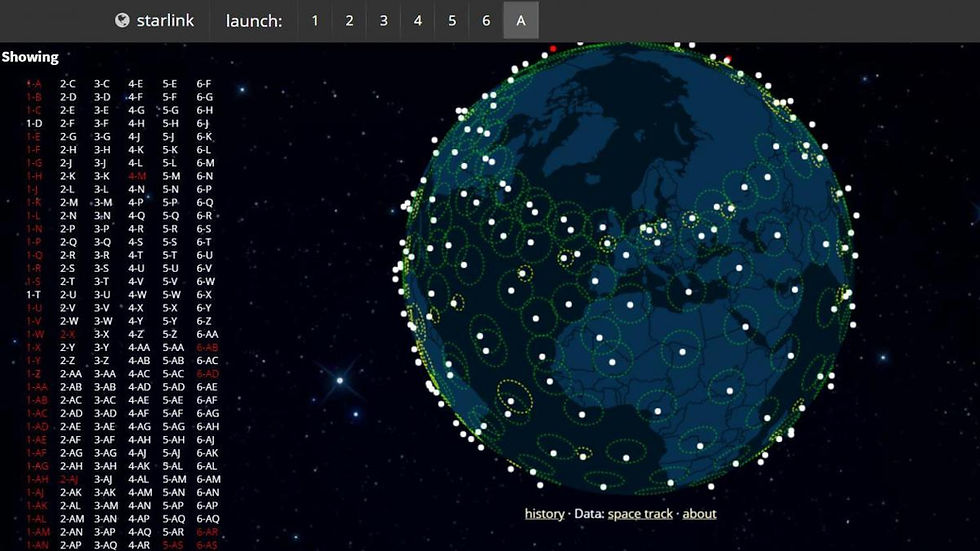Open the about link
This screenshot has height=551, width=980.
coord(699,514)
